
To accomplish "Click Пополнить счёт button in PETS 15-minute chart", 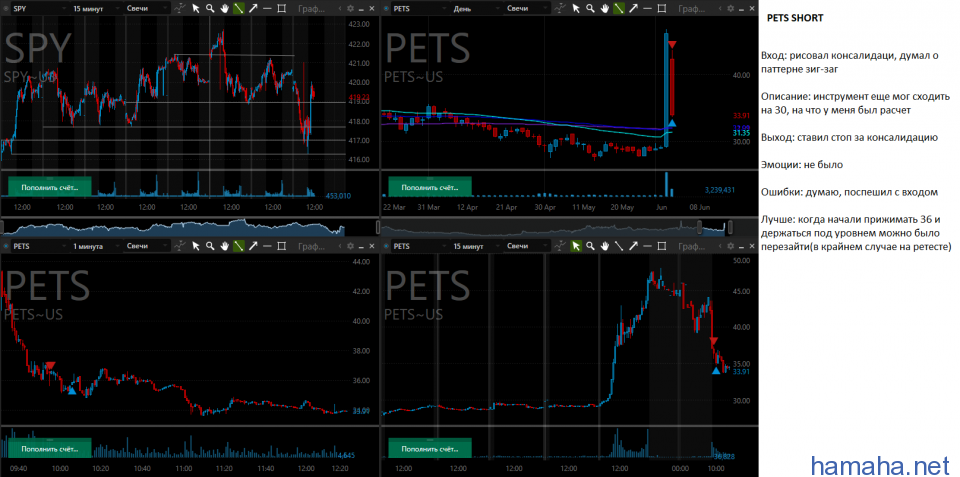I will tap(430, 448).
